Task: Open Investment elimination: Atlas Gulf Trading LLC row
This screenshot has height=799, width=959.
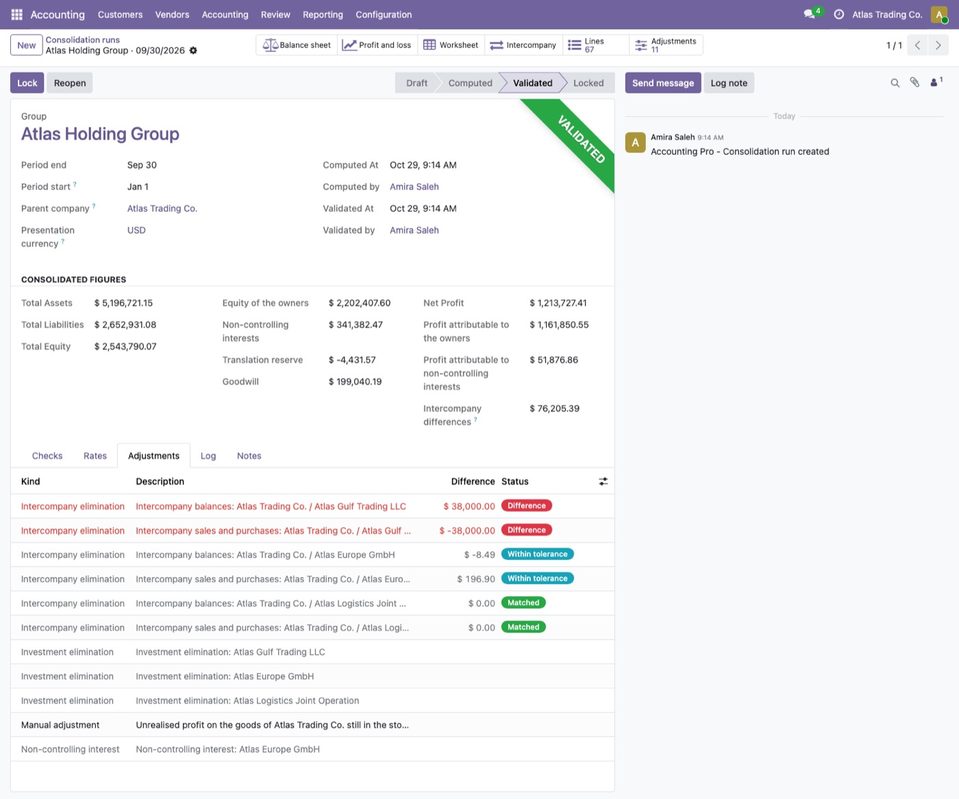Action: coord(312,652)
